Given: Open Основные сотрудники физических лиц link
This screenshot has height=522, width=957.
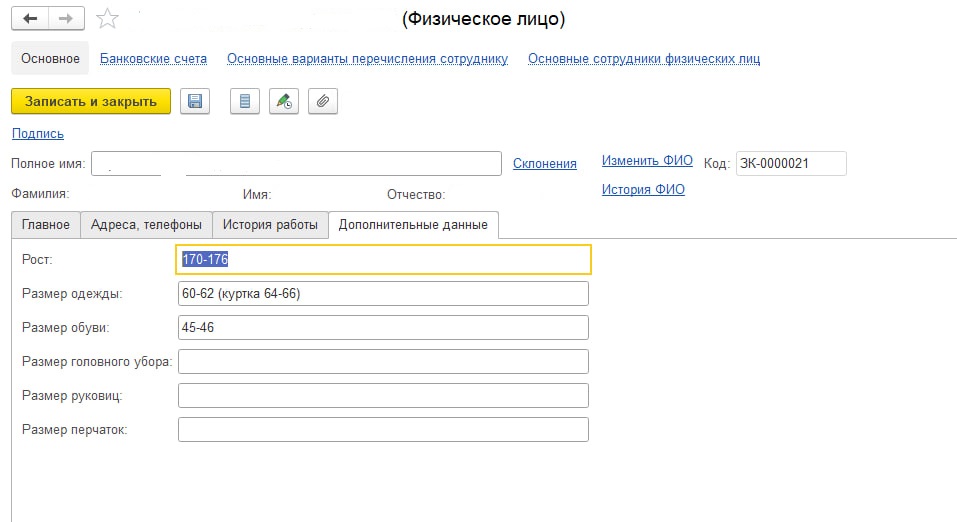Looking at the screenshot, I should click(x=644, y=59).
